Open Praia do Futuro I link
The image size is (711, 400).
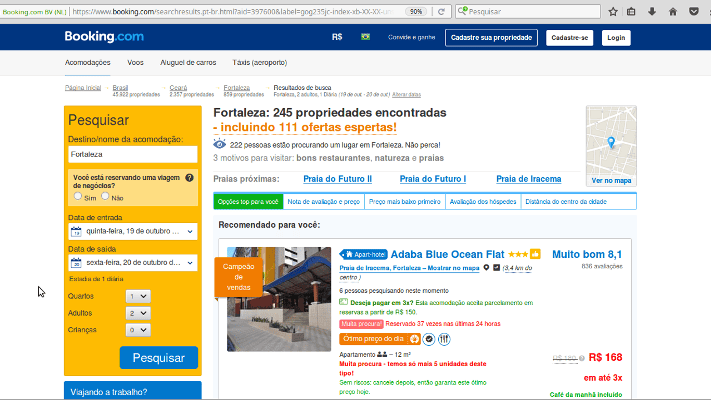(433, 179)
